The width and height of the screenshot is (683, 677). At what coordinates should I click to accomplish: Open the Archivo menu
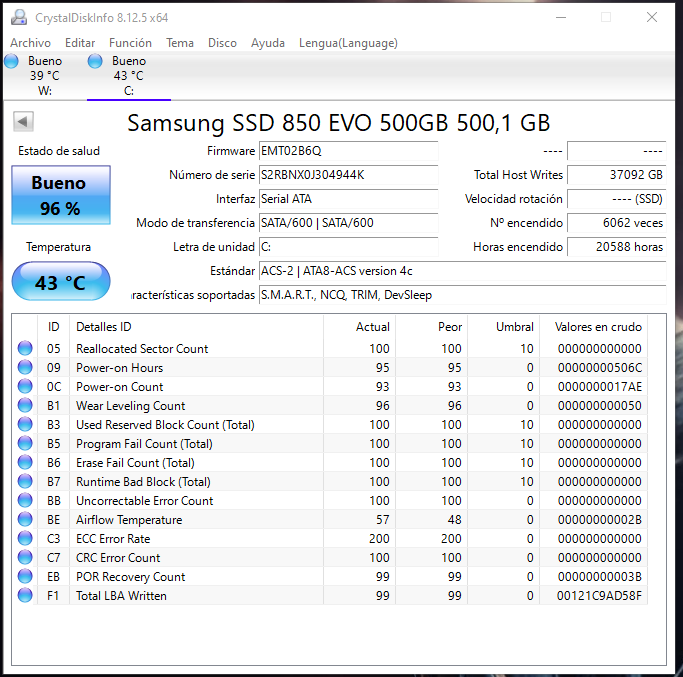coord(30,43)
